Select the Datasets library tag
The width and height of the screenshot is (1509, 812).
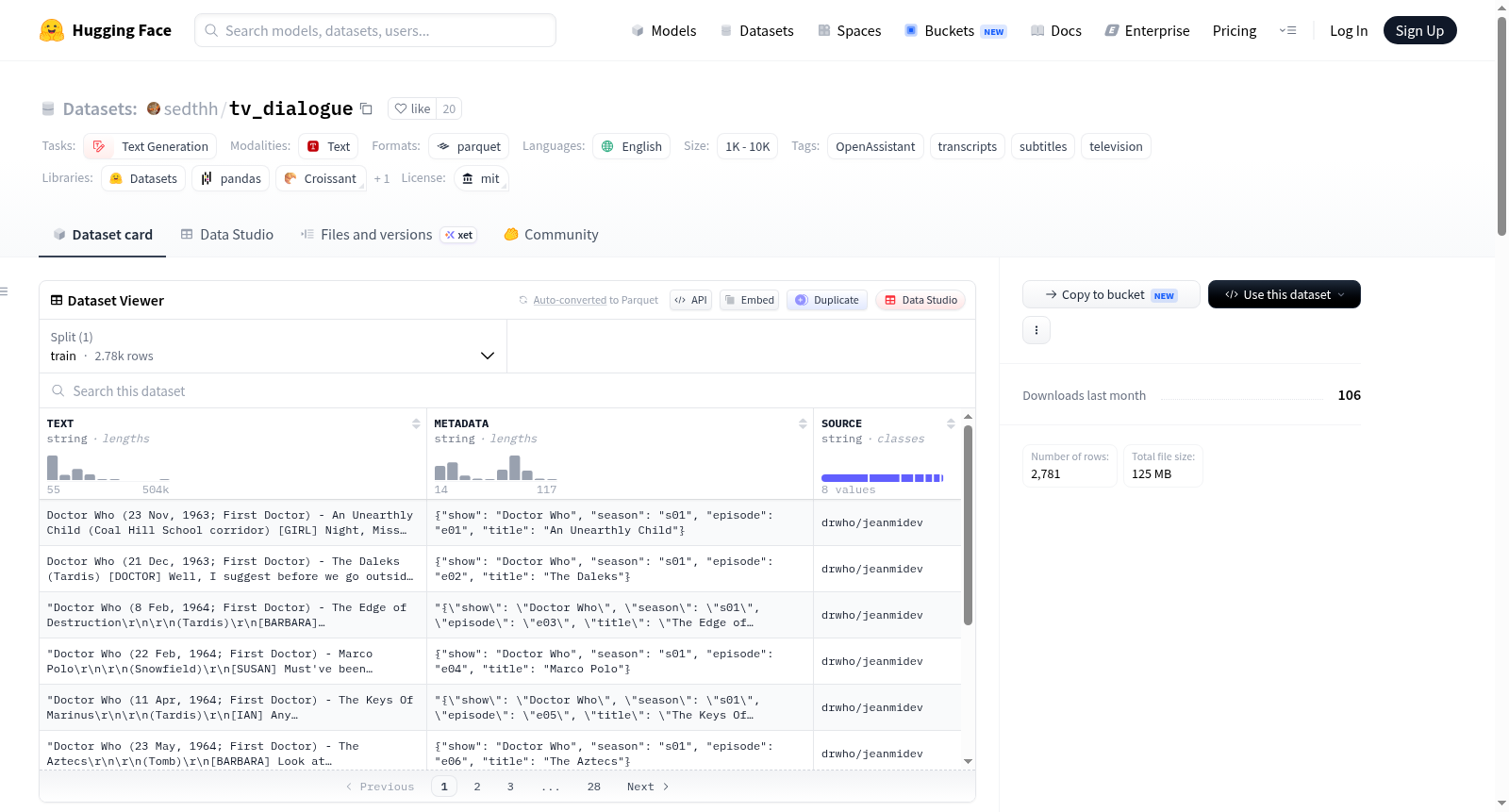coord(143,178)
